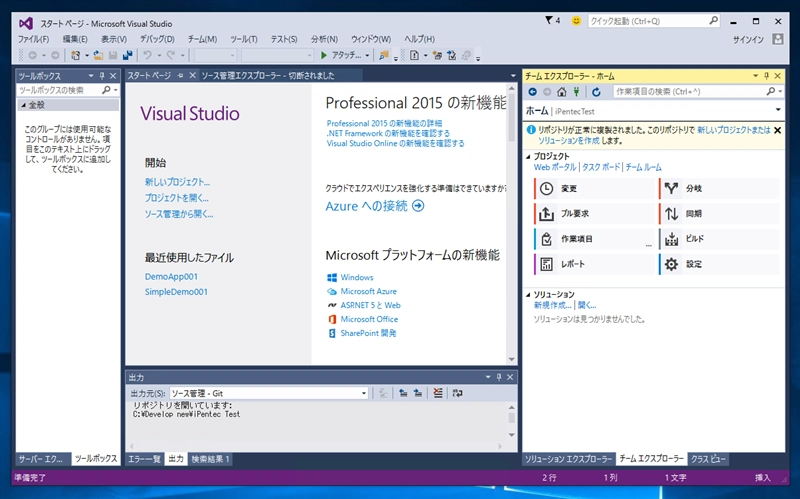This screenshot has height=499, width=800.
Task: Click Team Explorer refresh icon
Action: [x=596, y=92]
